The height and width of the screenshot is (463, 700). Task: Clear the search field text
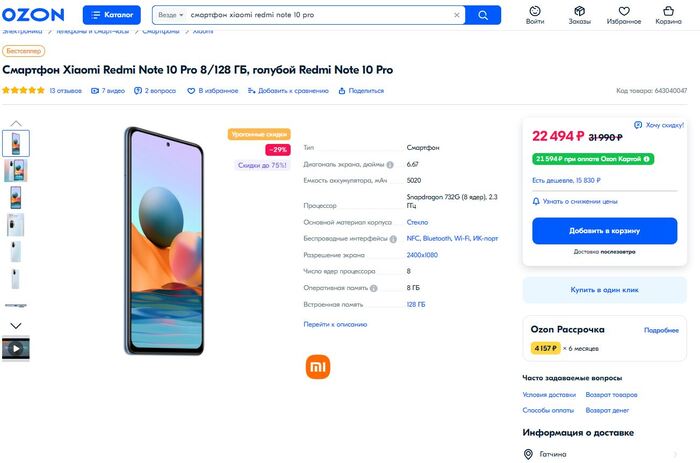click(x=457, y=15)
